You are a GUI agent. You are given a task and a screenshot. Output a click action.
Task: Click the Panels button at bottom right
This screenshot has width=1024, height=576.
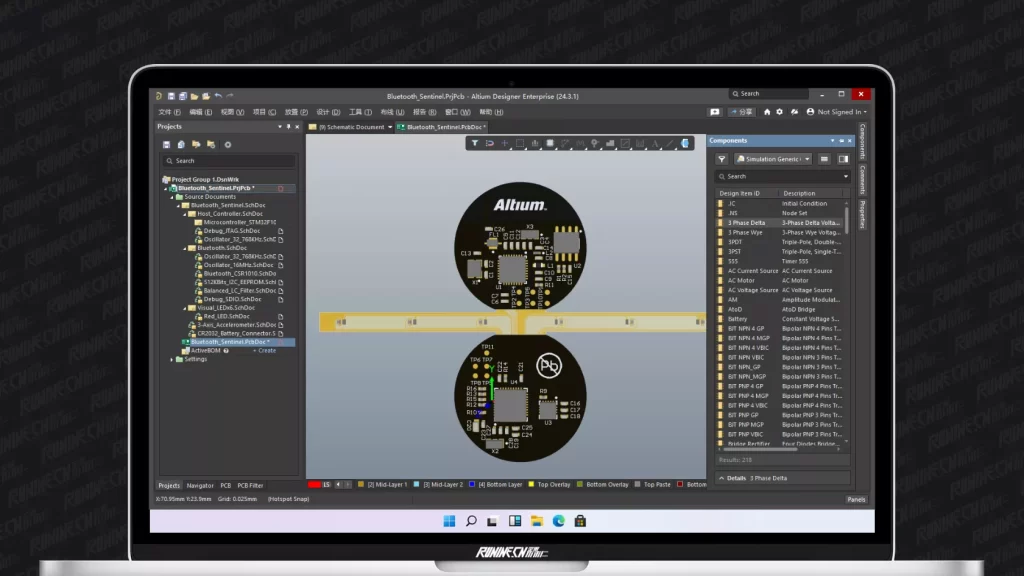(856, 499)
